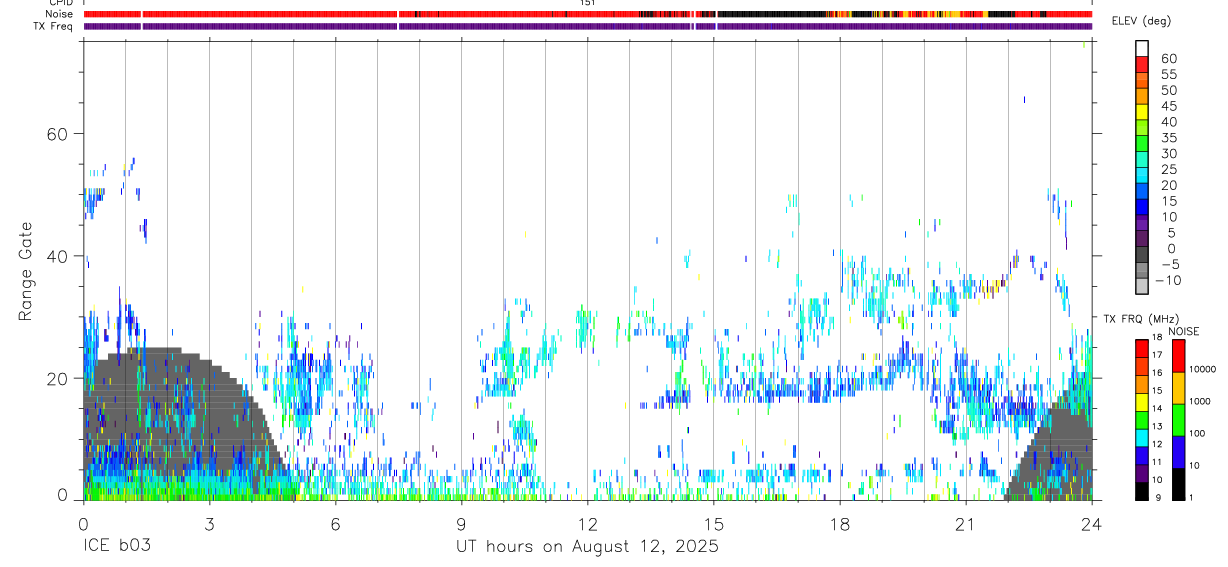Click the red 17-18 MHz TX FRQ segment
The height and width of the screenshot is (567, 1228).
click(x=1142, y=349)
